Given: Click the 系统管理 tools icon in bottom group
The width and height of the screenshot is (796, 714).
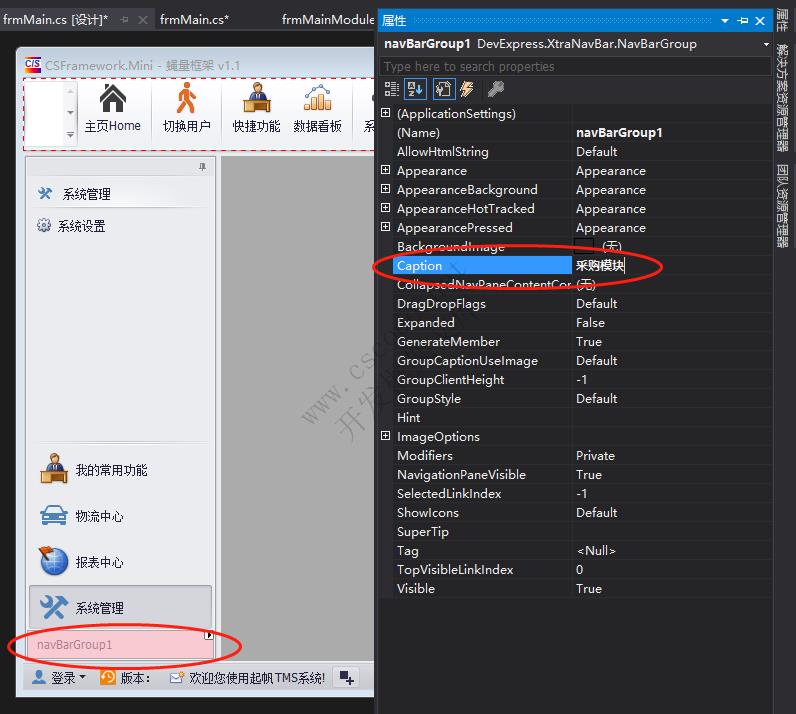Looking at the screenshot, I should [53, 607].
